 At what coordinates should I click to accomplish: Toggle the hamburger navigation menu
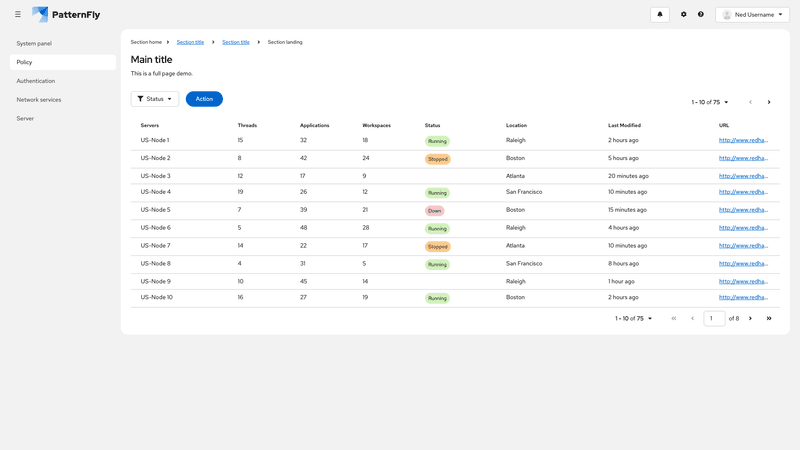click(17, 15)
